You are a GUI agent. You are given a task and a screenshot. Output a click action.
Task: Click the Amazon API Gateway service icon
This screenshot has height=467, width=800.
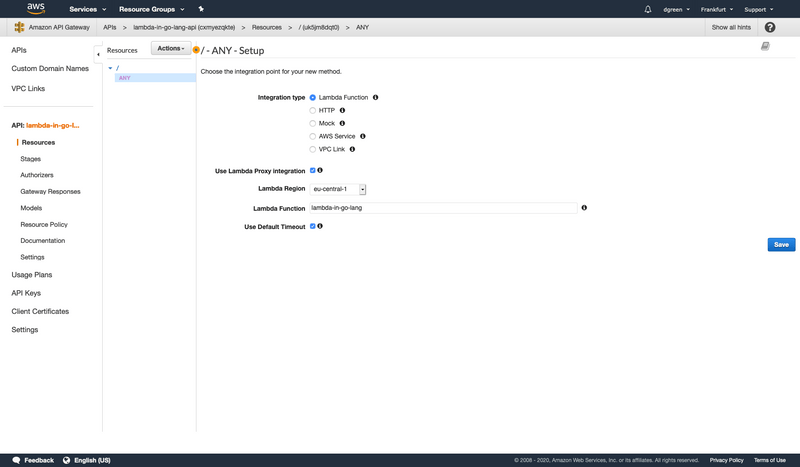(x=19, y=27)
